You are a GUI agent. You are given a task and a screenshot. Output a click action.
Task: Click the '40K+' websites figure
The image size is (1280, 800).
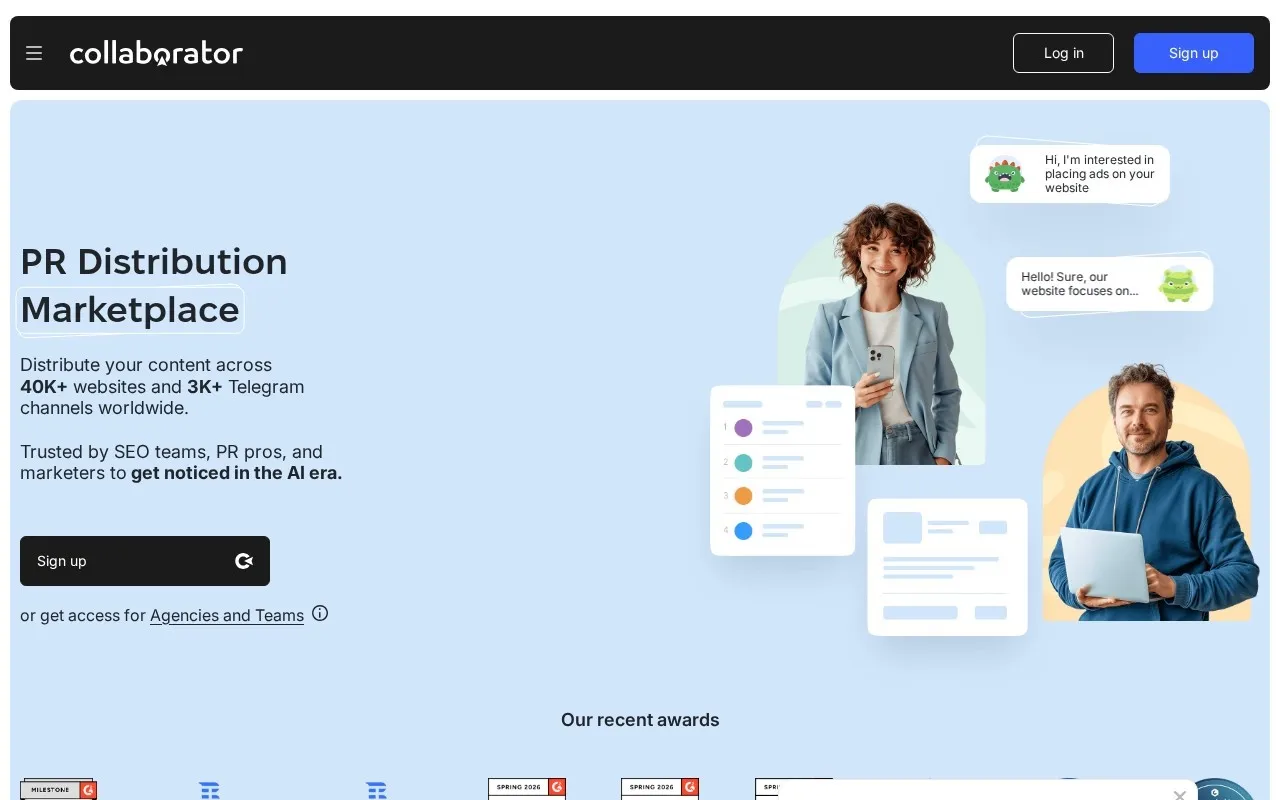click(44, 387)
